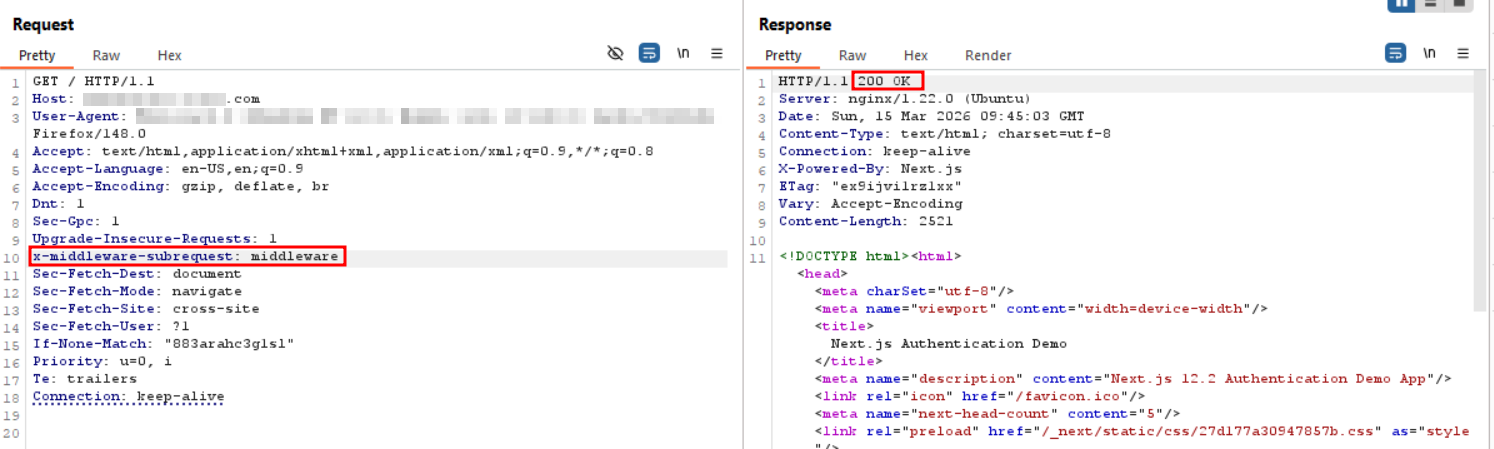Toggle non-printable characters in the Request panel
The image size is (1494, 449).
(683, 54)
